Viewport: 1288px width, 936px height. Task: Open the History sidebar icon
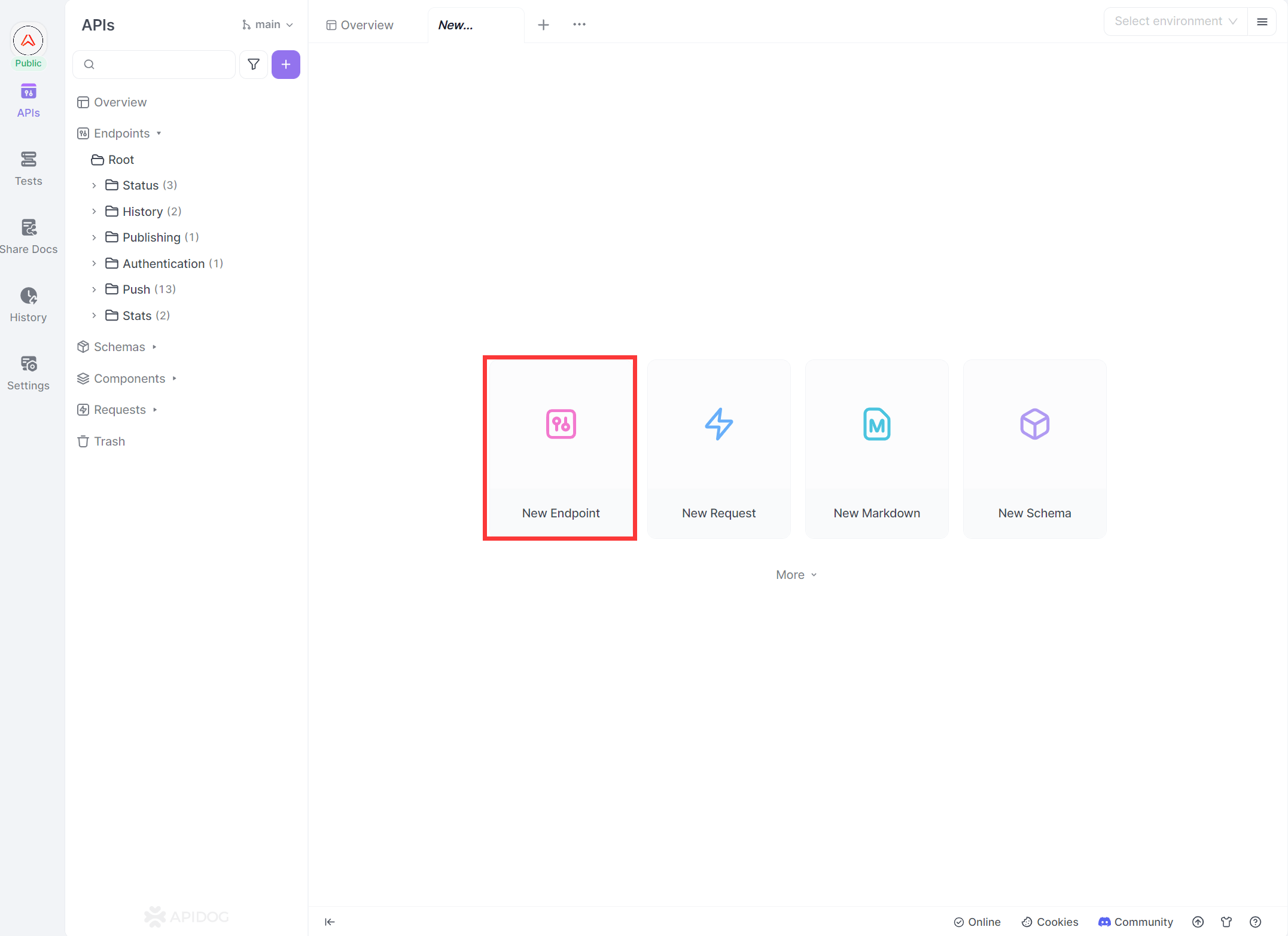pos(28,304)
